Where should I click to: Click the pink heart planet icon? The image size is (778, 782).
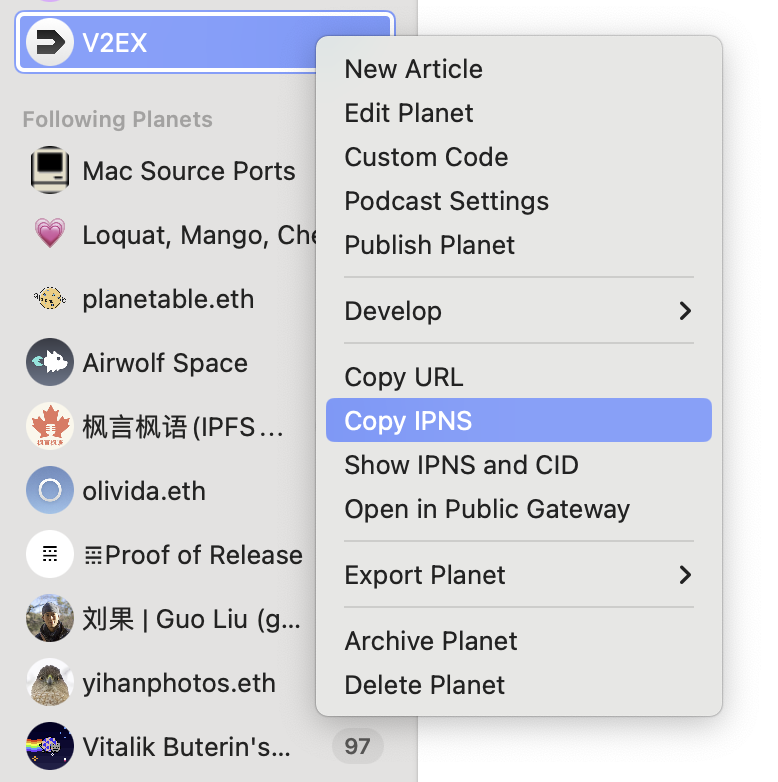pyautogui.click(x=49, y=235)
